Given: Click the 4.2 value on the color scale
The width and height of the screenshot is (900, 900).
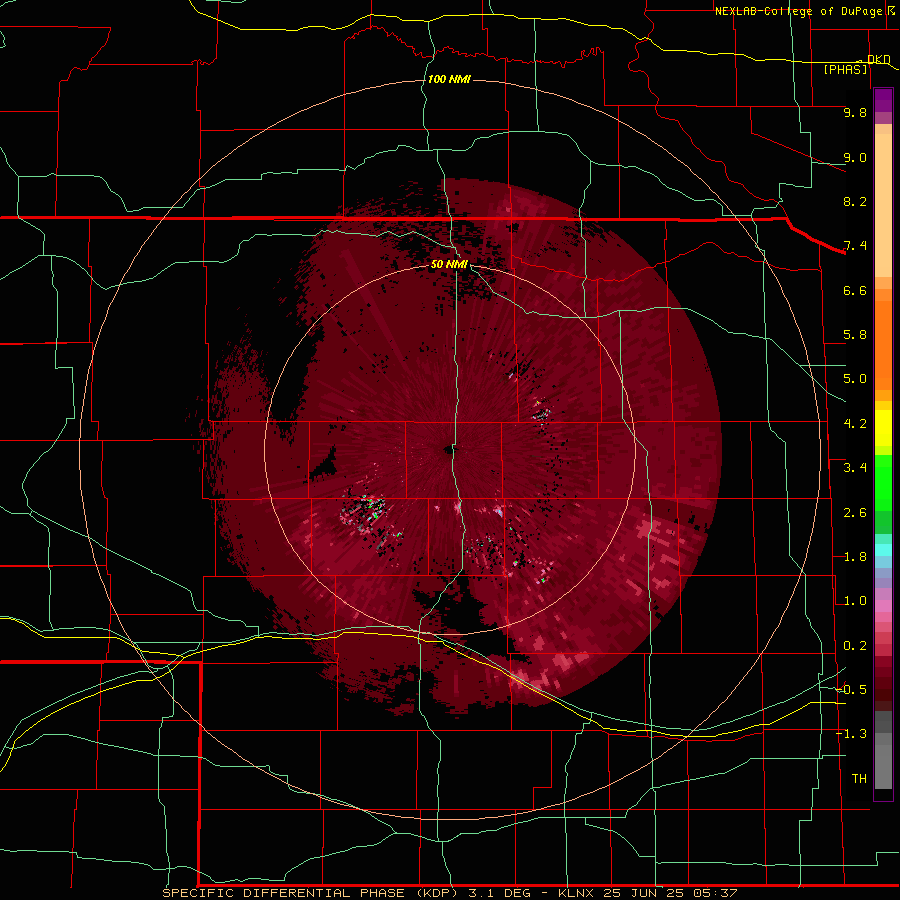Looking at the screenshot, I should [x=855, y=424].
